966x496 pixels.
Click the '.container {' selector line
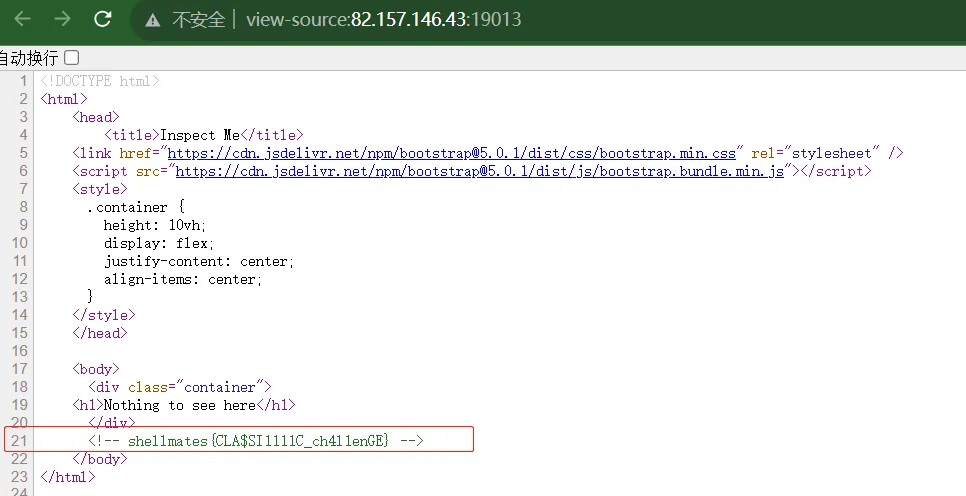tap(136, 207)
